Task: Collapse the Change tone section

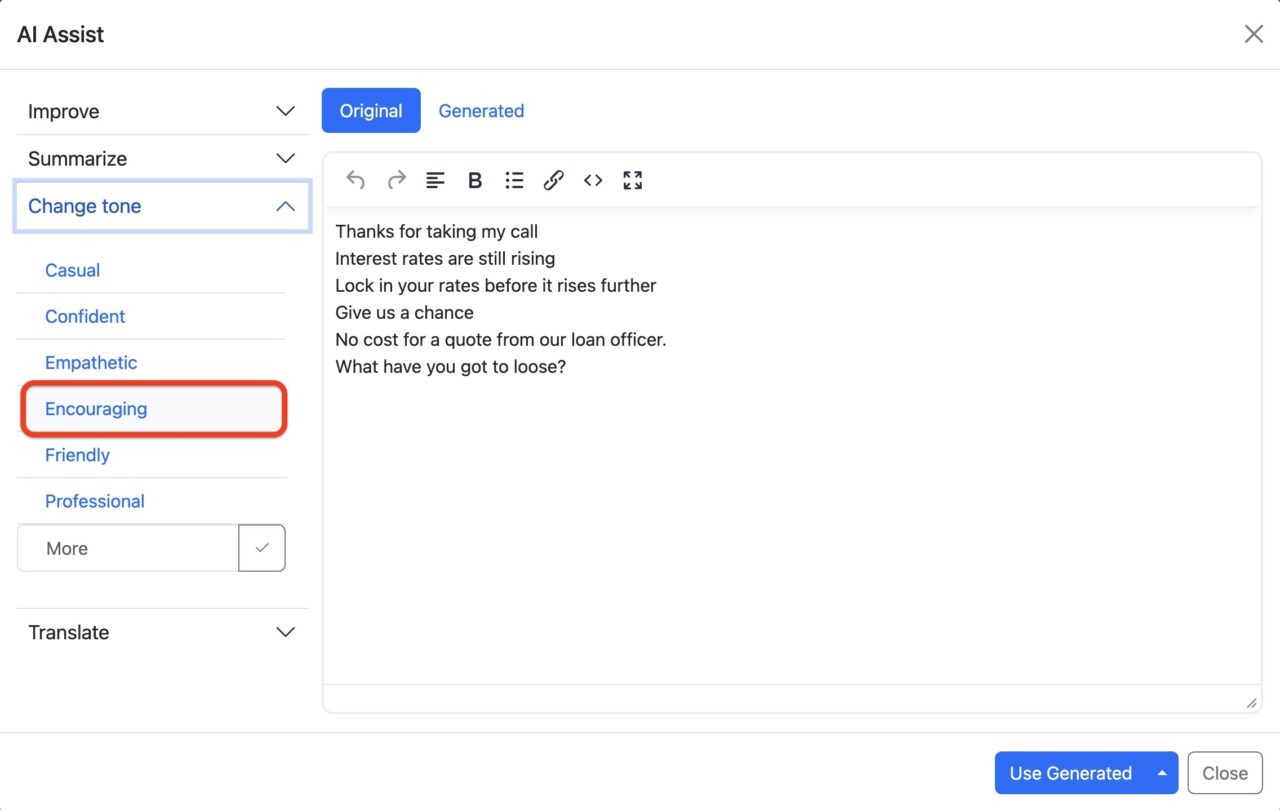Action: pyautogui.click(x=162, y=206)
